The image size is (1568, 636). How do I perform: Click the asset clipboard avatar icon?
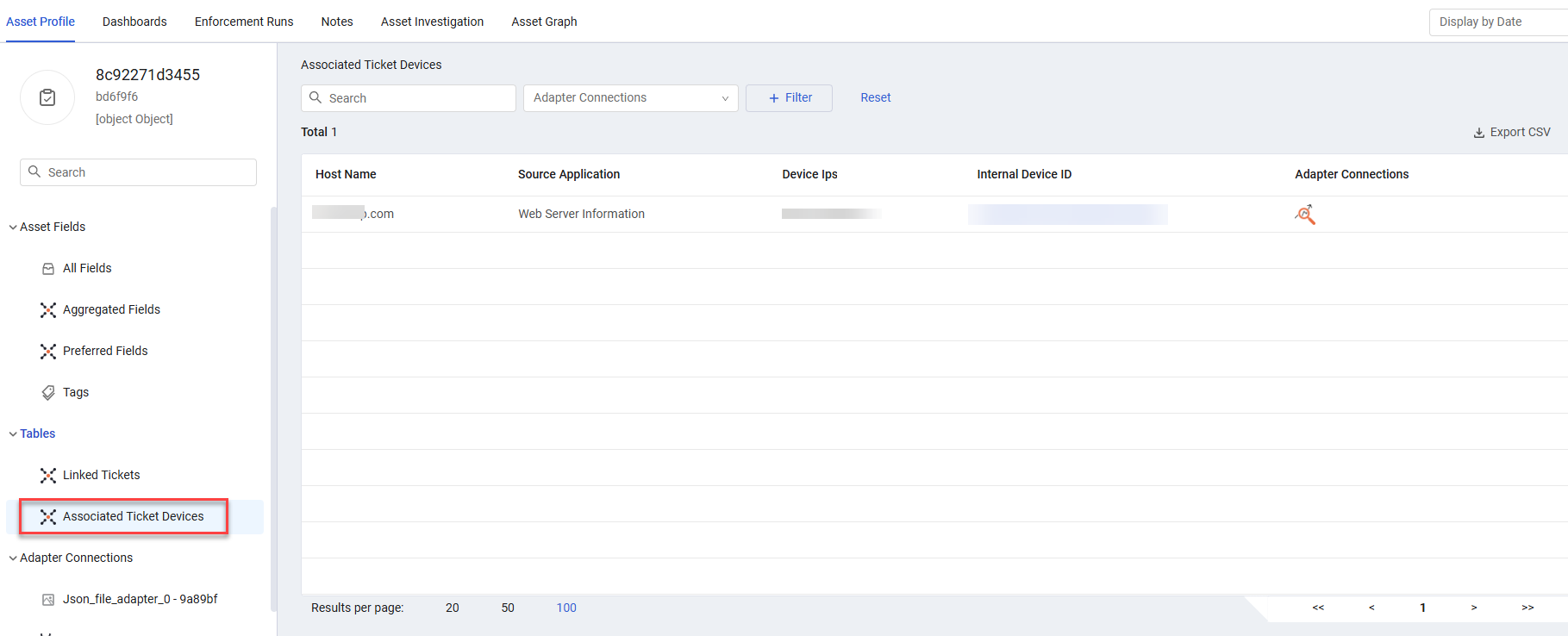(47, 97)
